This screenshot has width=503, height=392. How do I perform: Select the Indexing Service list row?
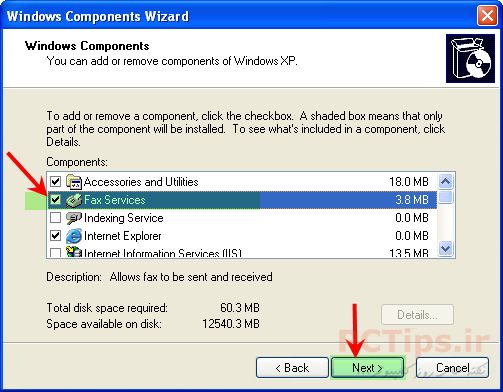click(x=242, y=218)
